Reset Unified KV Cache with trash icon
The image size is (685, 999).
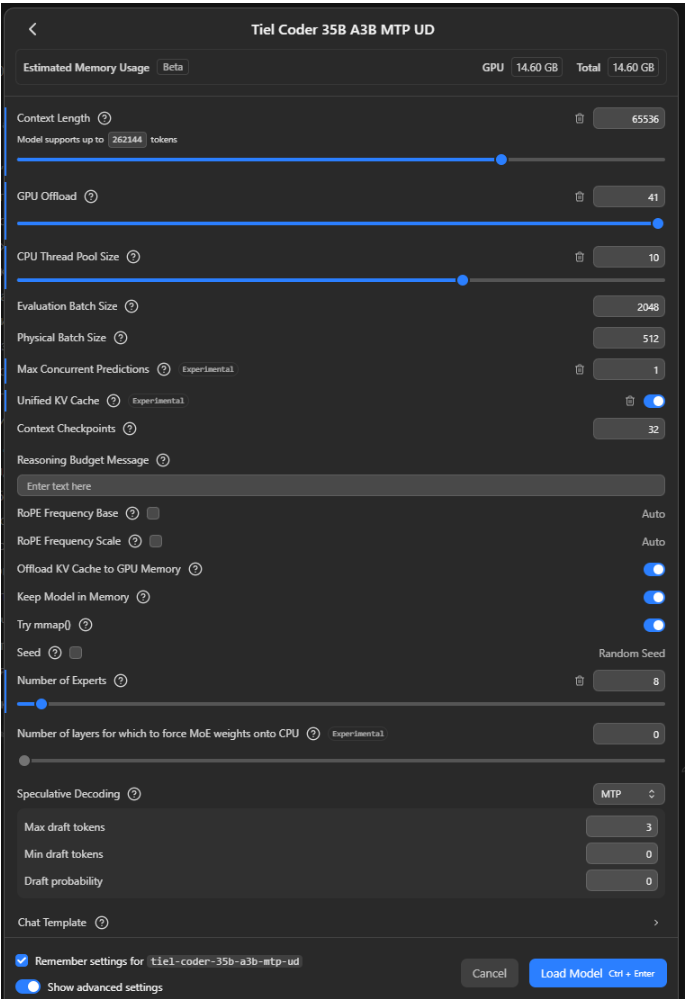630,401
